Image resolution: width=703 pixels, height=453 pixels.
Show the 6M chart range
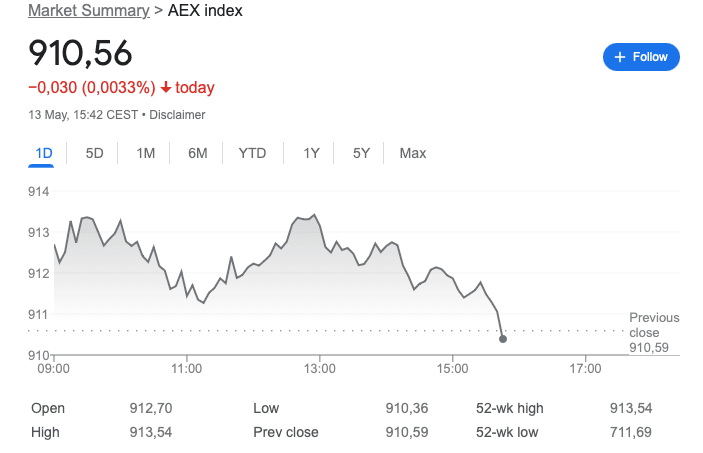[197, 153]
